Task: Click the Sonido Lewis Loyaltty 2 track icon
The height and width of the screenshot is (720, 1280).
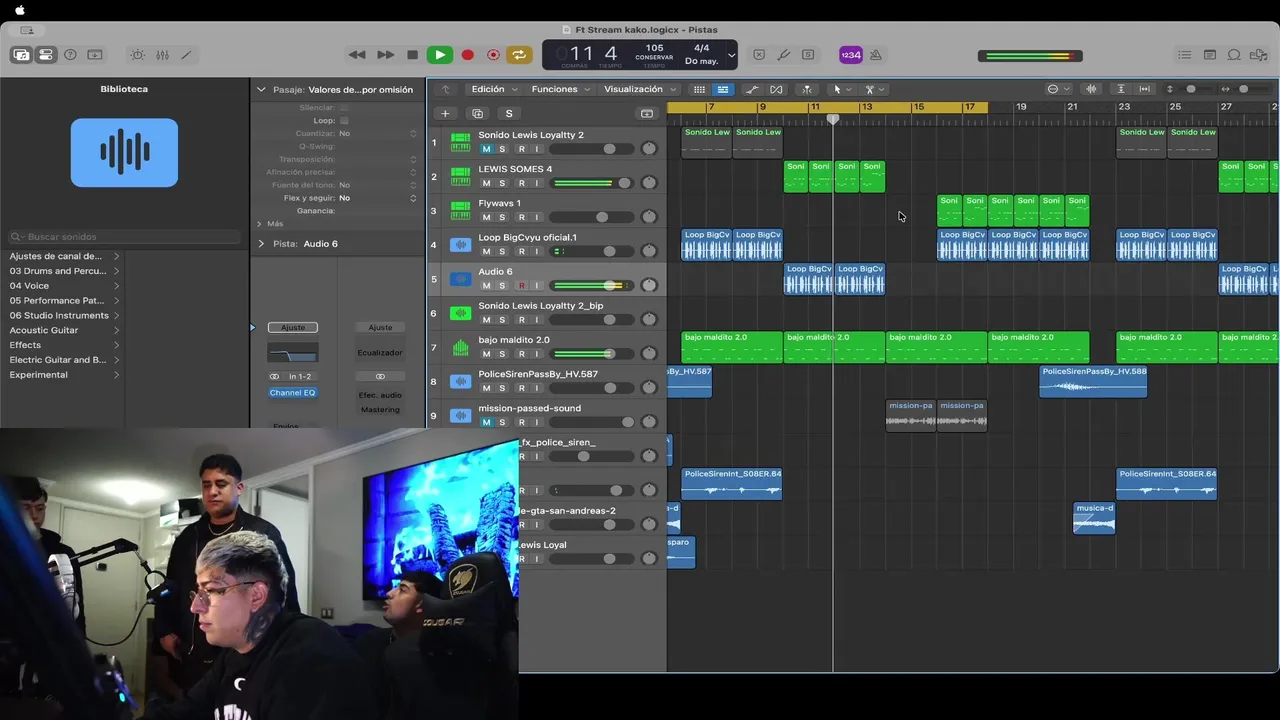Action: pyautogui.click(x=460, y=142)
